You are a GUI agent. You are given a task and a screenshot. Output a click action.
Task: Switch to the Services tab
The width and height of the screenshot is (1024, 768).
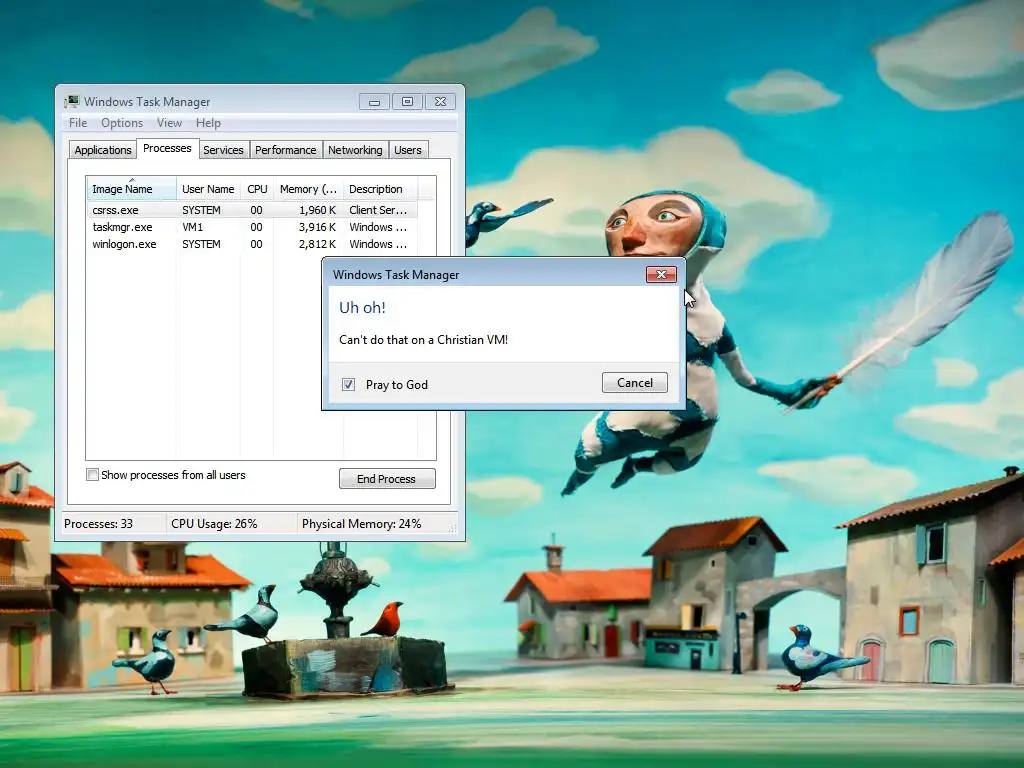click(223, 150)
